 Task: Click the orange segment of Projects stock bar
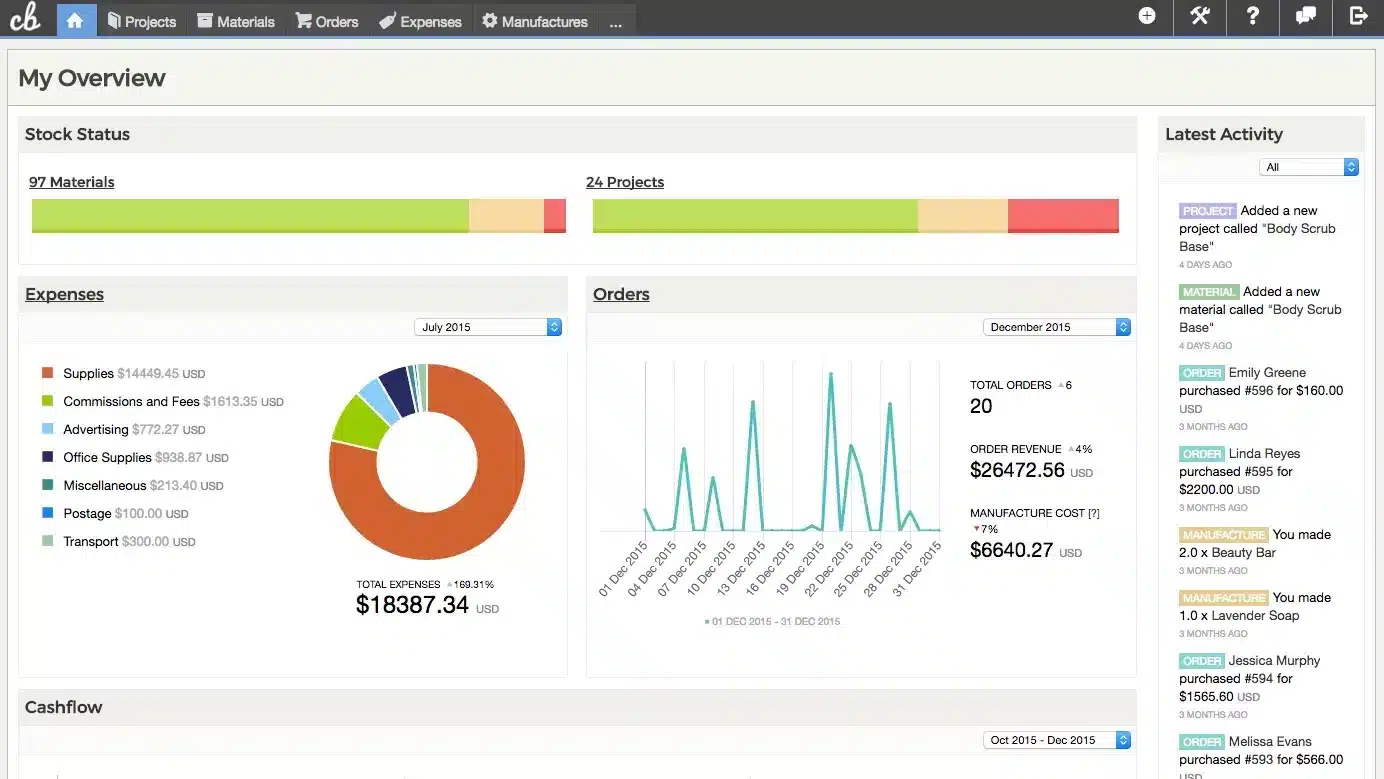[963, 216]
